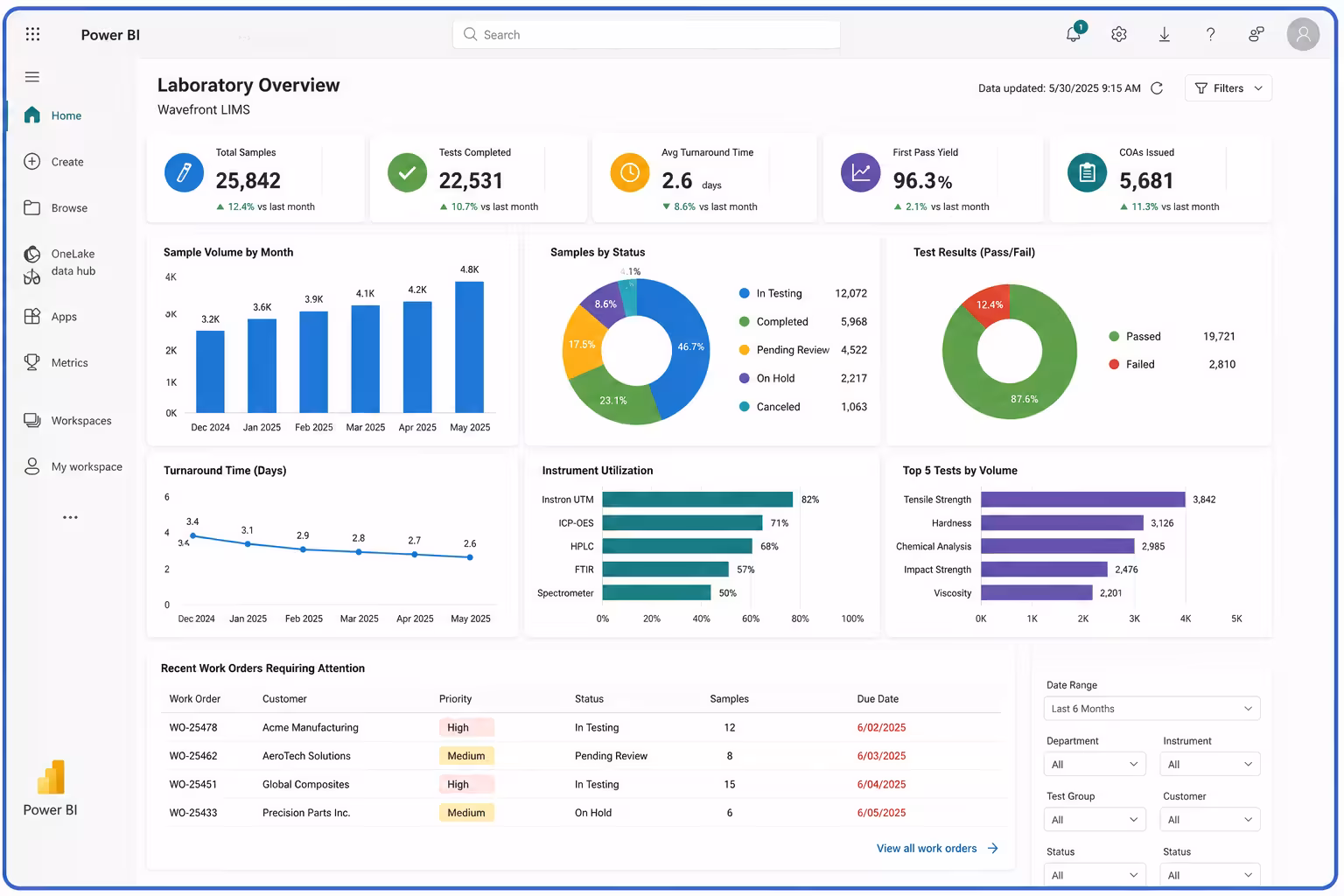1344x896 pixels.
Task: Sort by Customer column header
Action: (284, 699)
